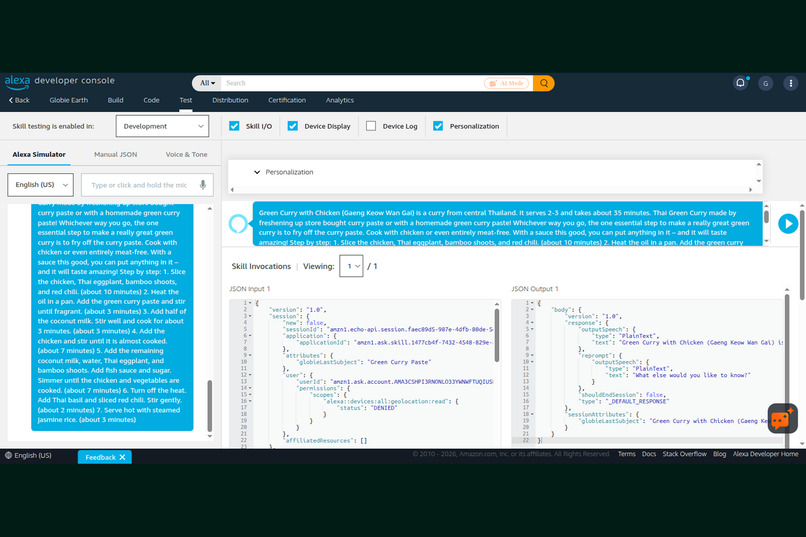The image size is (806, 537).
Task: Click the JSON Input scrollbar thumb
Action: [x=497, y=335]
